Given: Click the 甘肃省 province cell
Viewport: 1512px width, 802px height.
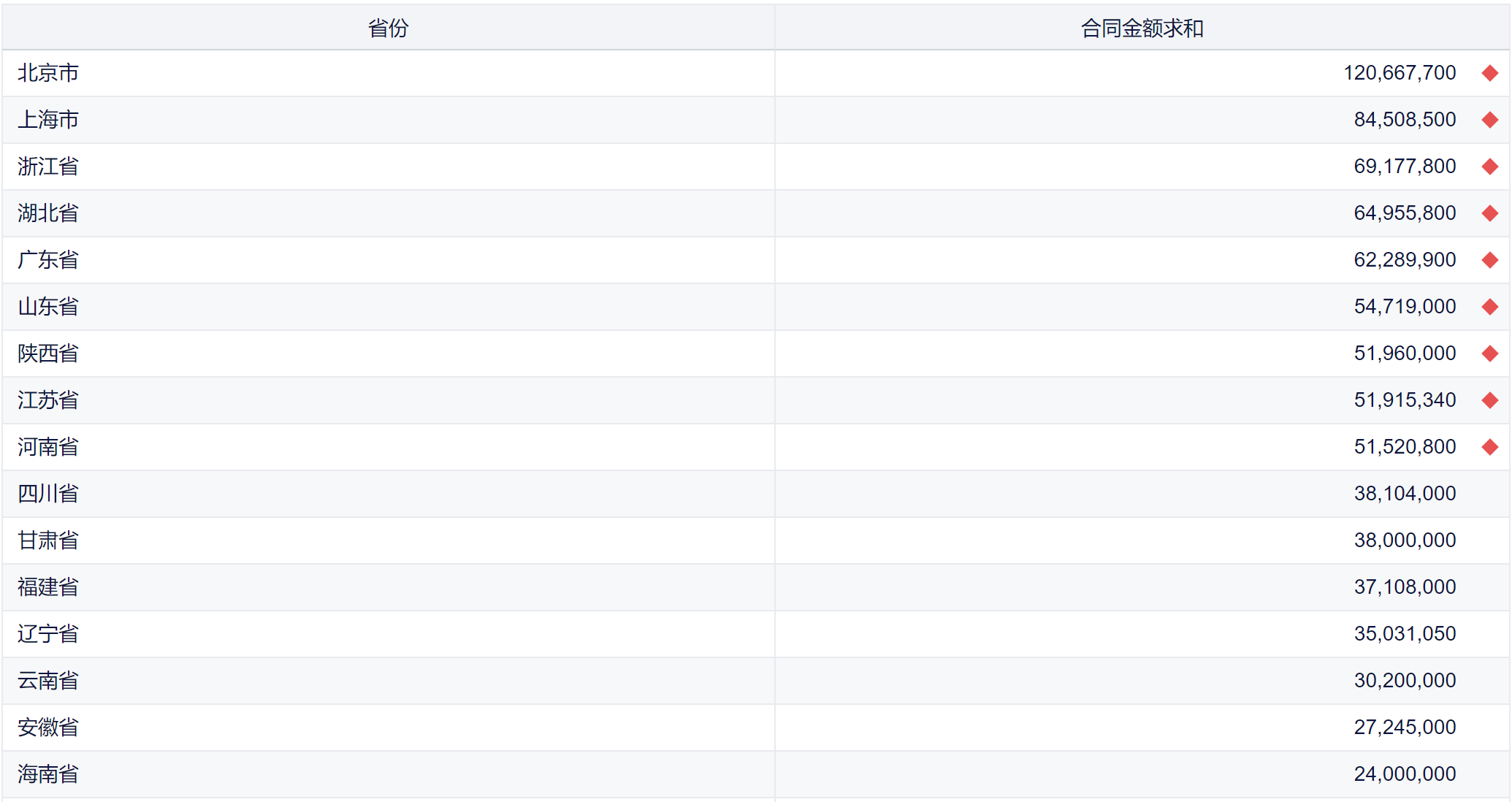Looking at the screenshot, I should coord(48,541).
